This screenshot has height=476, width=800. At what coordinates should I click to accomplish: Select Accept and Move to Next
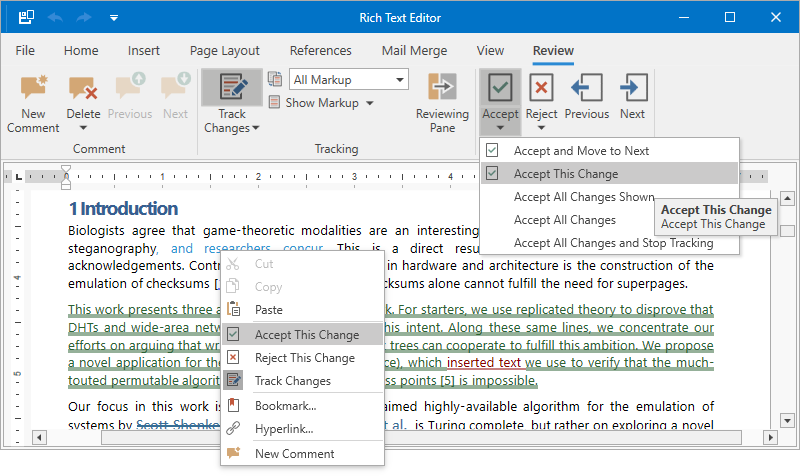581,151
